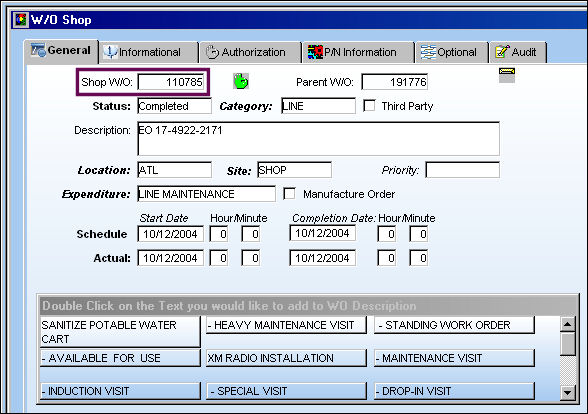The height and width of the screenshot is (414, 588).
Task: Enable the Manufacture Order checkbox
Action: pos(289,194)
